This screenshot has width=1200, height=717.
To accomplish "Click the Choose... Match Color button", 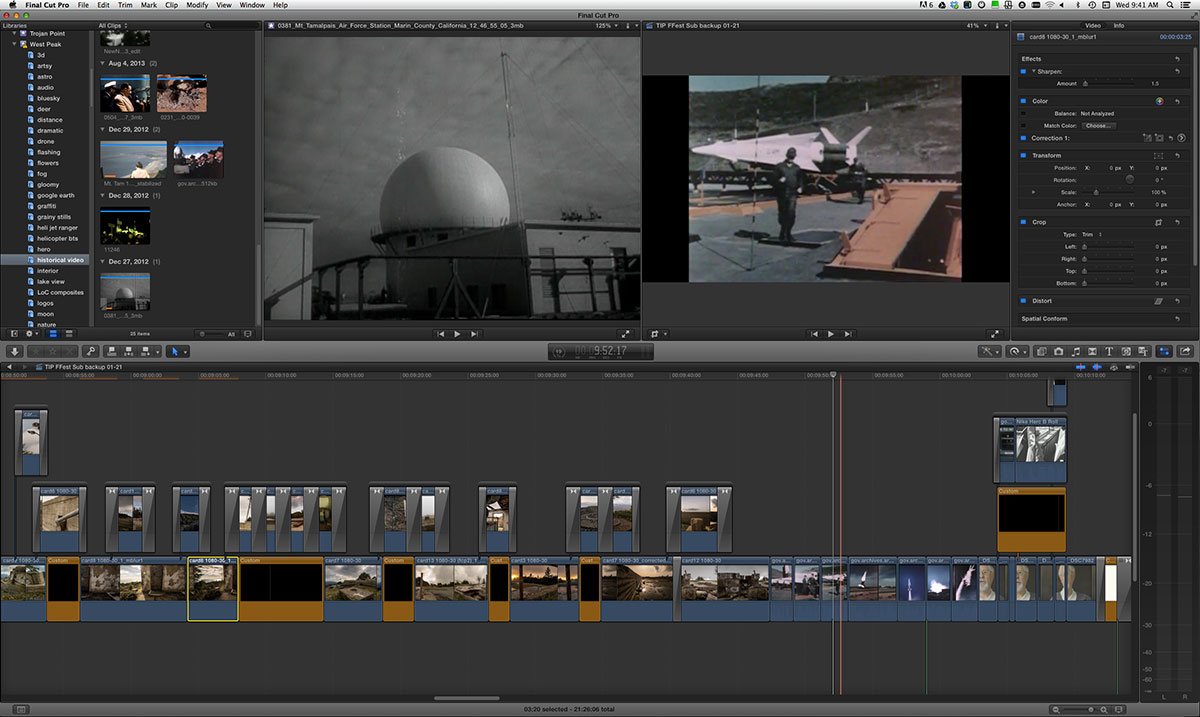I will (1097, 125).
